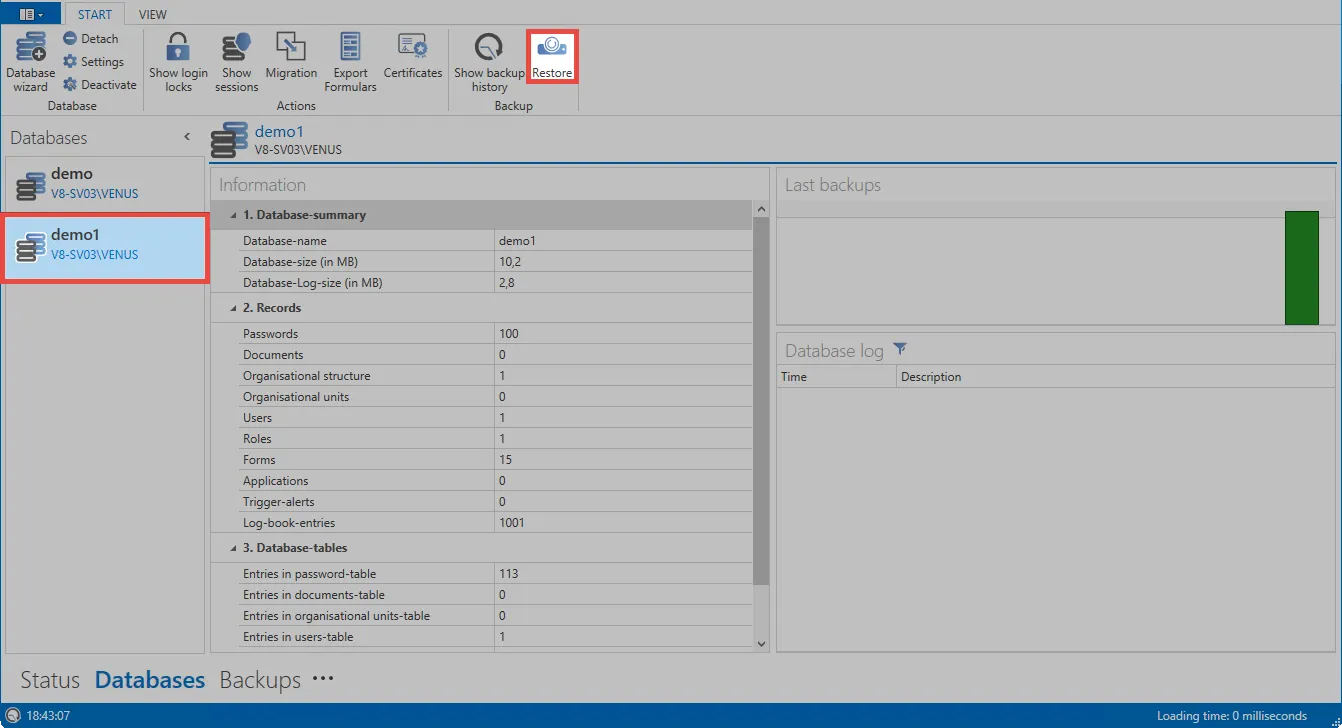Select the demo database in the list
The height and width of the screenshot is (728, 1342).
[x=105, y=183]
